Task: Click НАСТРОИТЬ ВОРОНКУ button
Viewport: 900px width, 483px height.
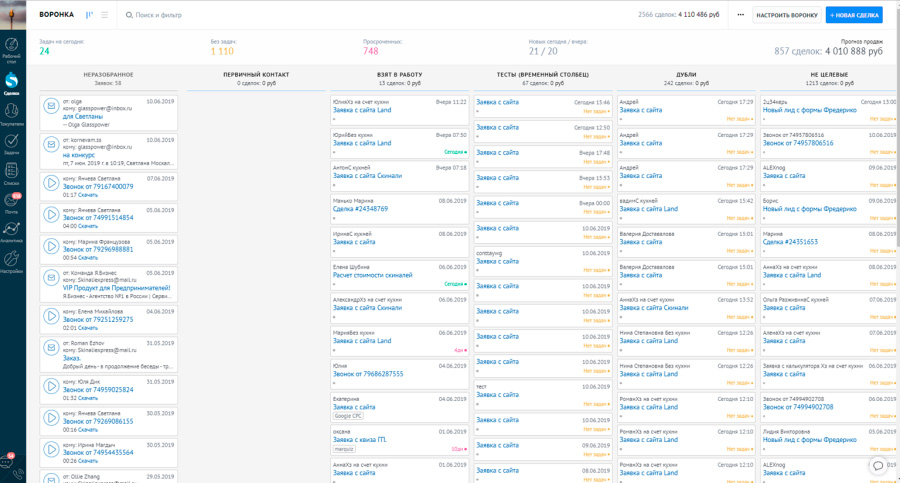Action: point(787,15)
